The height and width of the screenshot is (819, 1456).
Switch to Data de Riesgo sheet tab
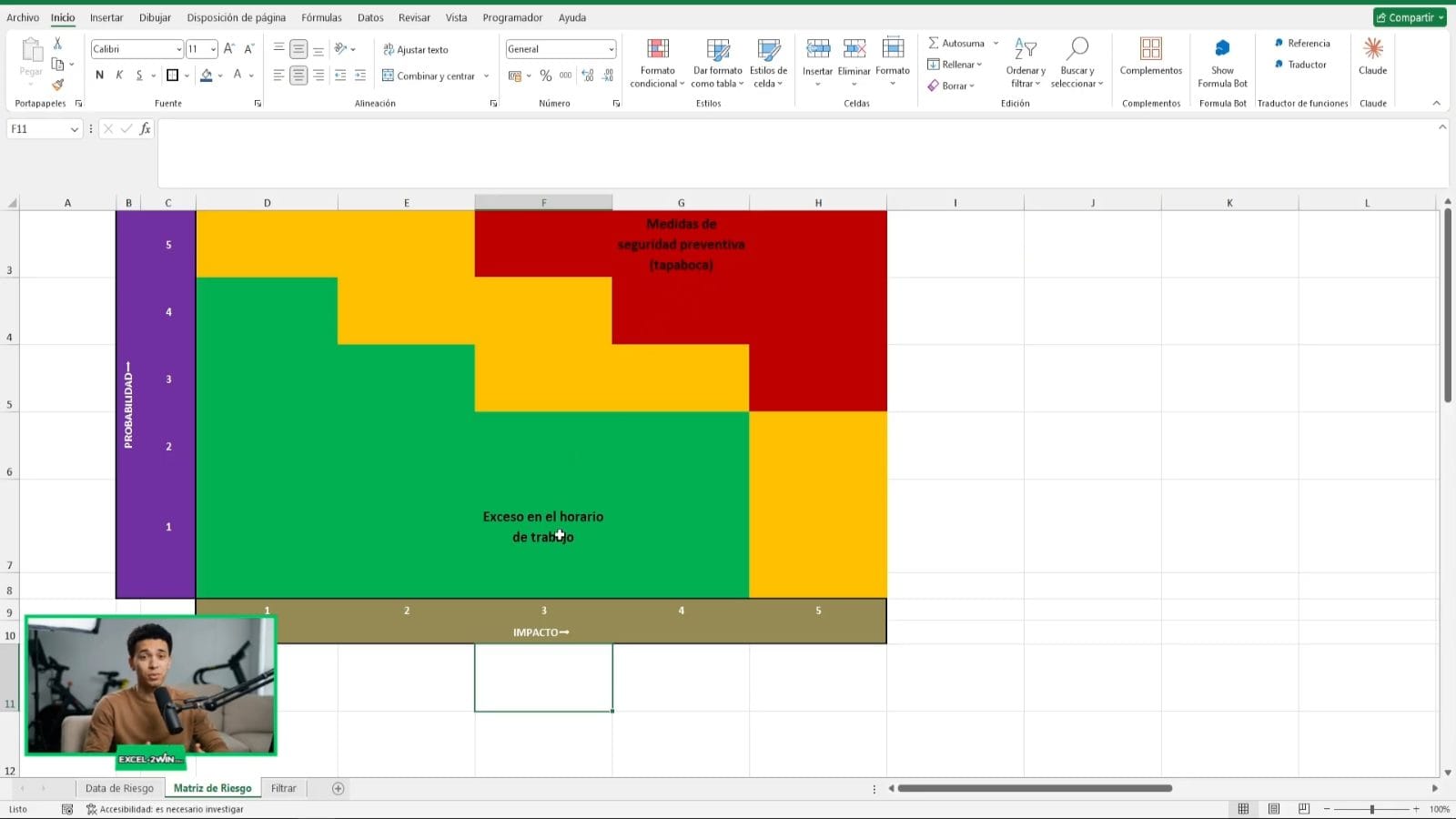click(119, 788)
